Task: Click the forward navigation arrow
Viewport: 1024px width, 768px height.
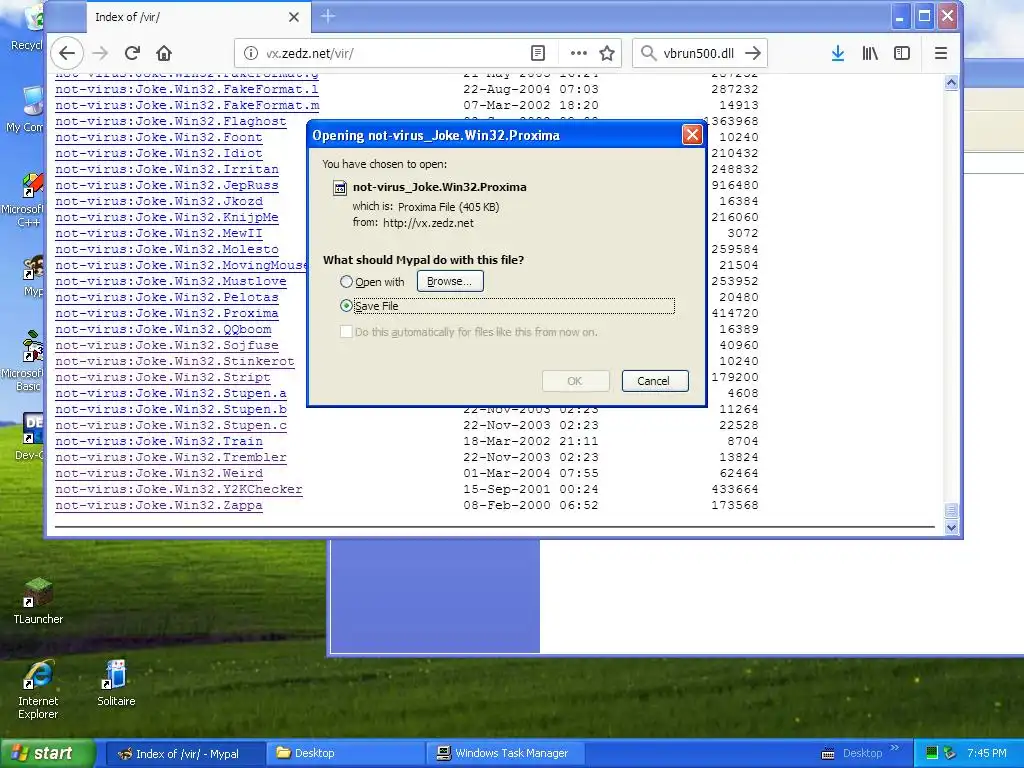Action: 100,54
